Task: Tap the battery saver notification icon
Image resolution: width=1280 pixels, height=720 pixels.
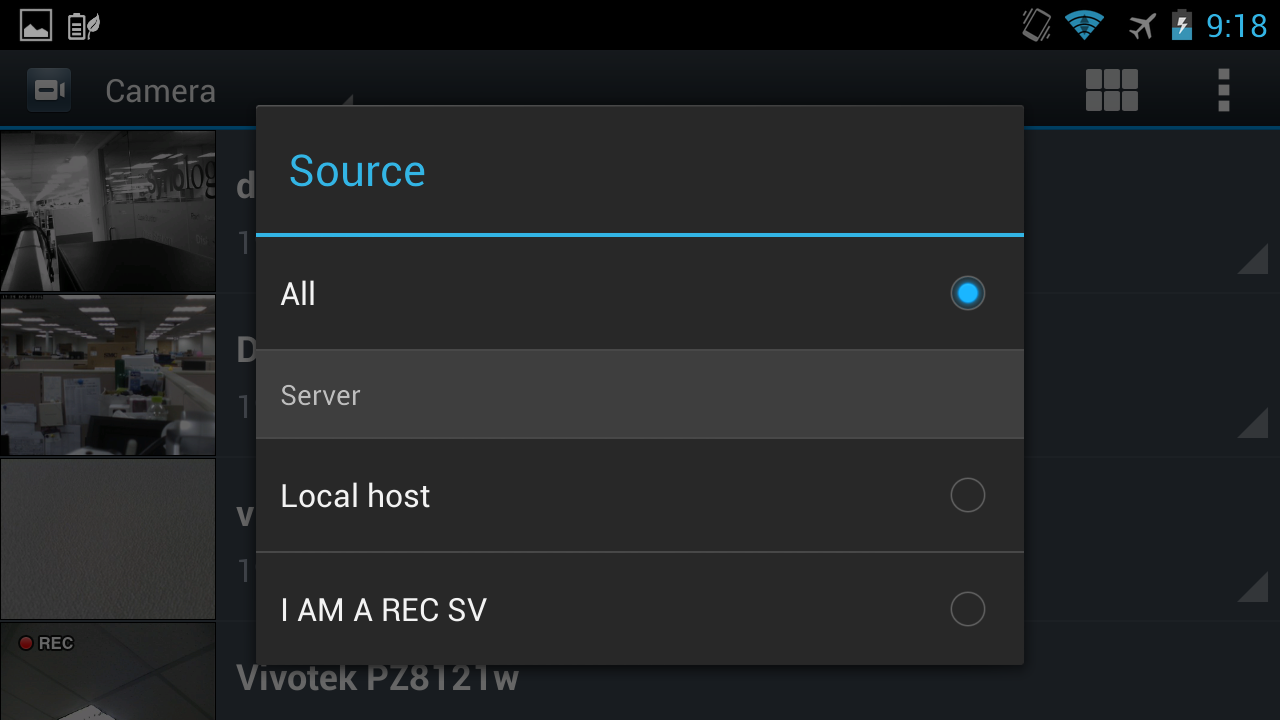Action: click(x=82, y=24)
